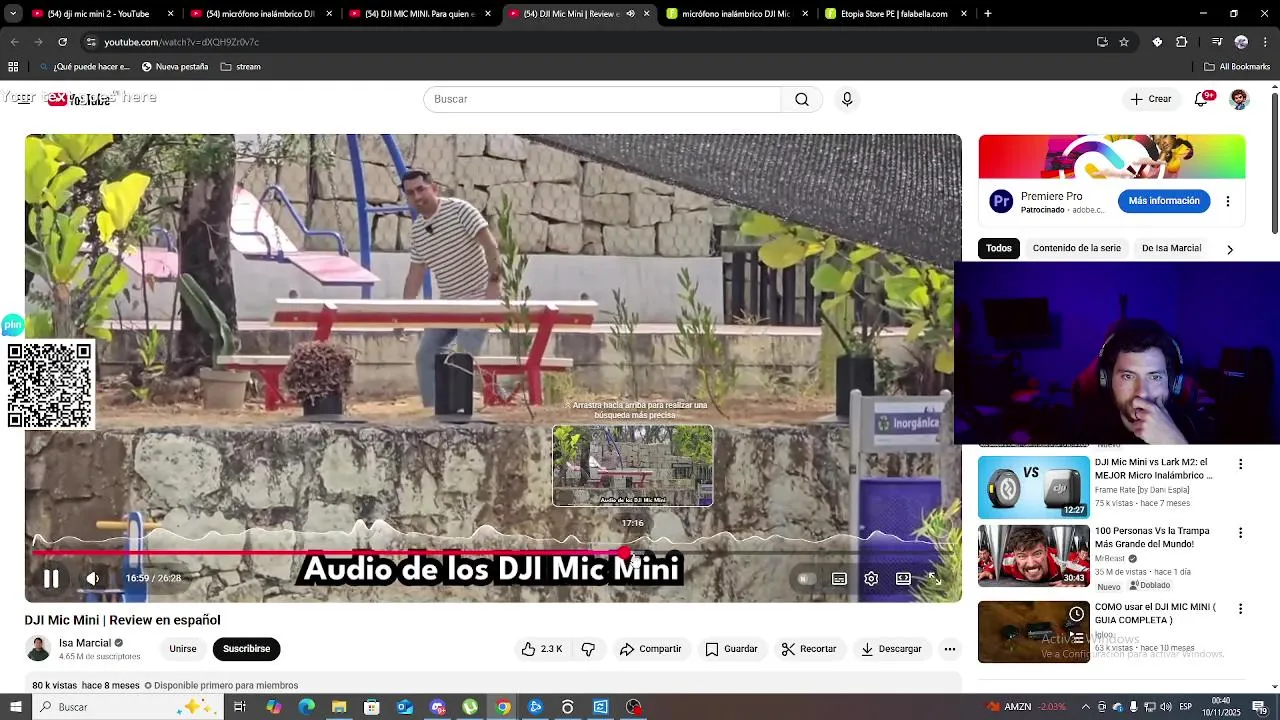Select the Todos filter chip
The width and height of the screenshot is (1280, 720).
999,248
